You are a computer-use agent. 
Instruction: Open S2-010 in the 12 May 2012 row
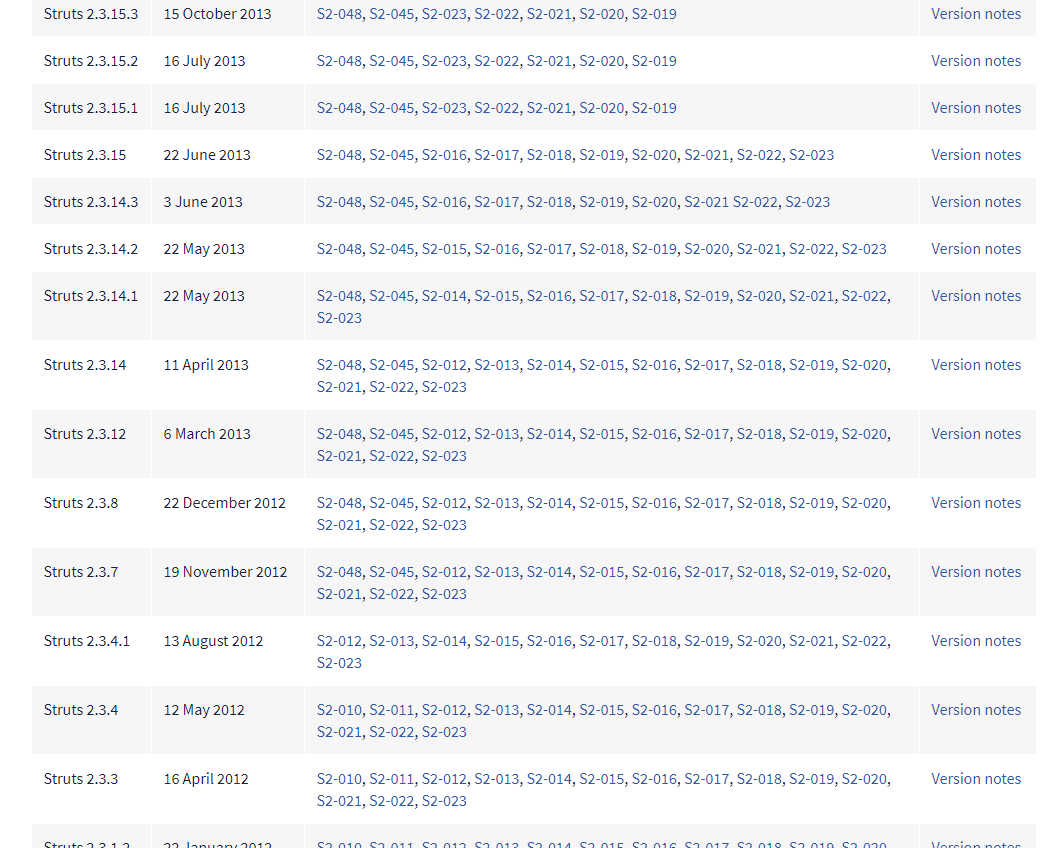click(340, 710)
